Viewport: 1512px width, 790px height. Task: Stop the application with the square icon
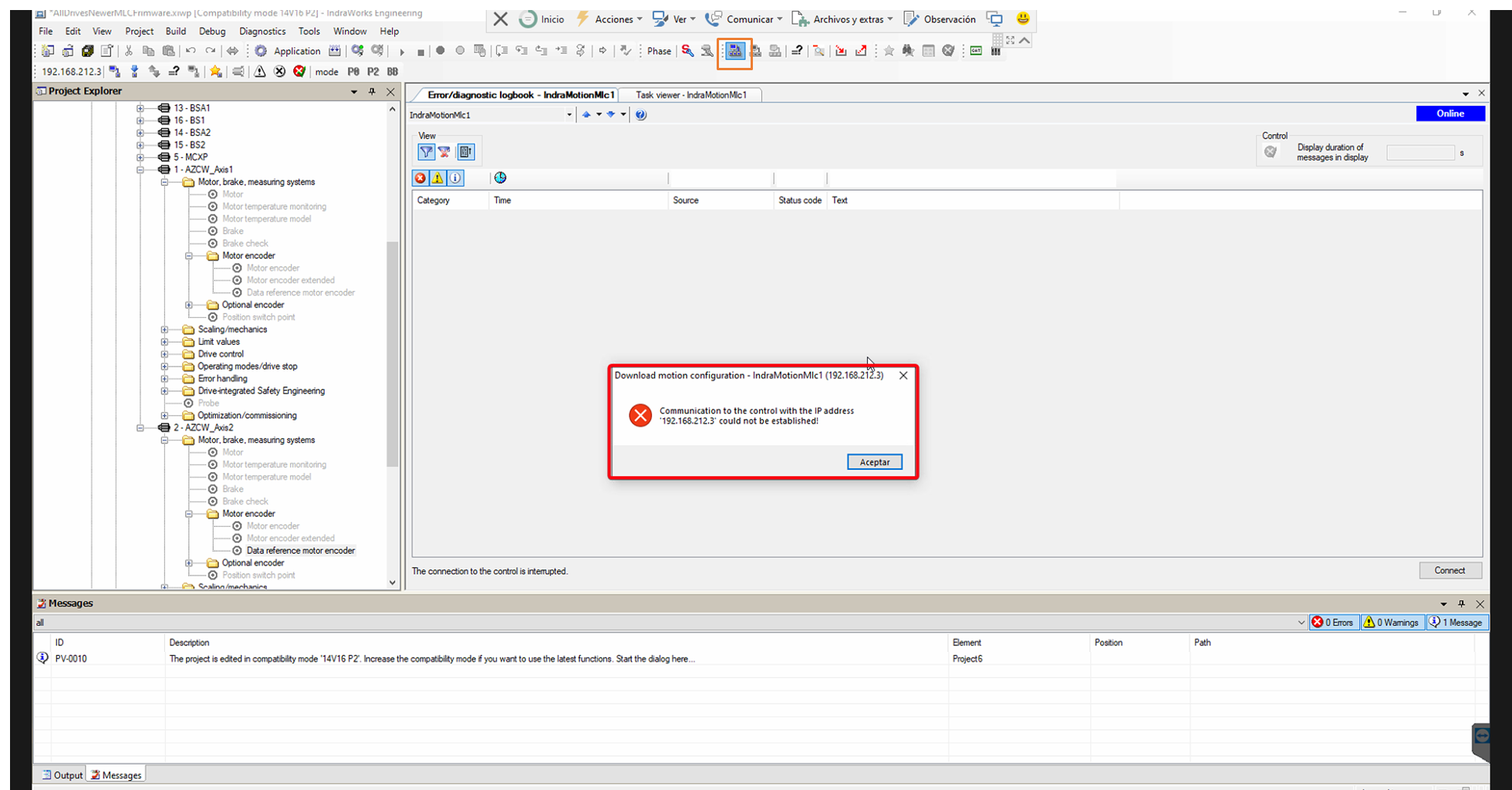420,52
